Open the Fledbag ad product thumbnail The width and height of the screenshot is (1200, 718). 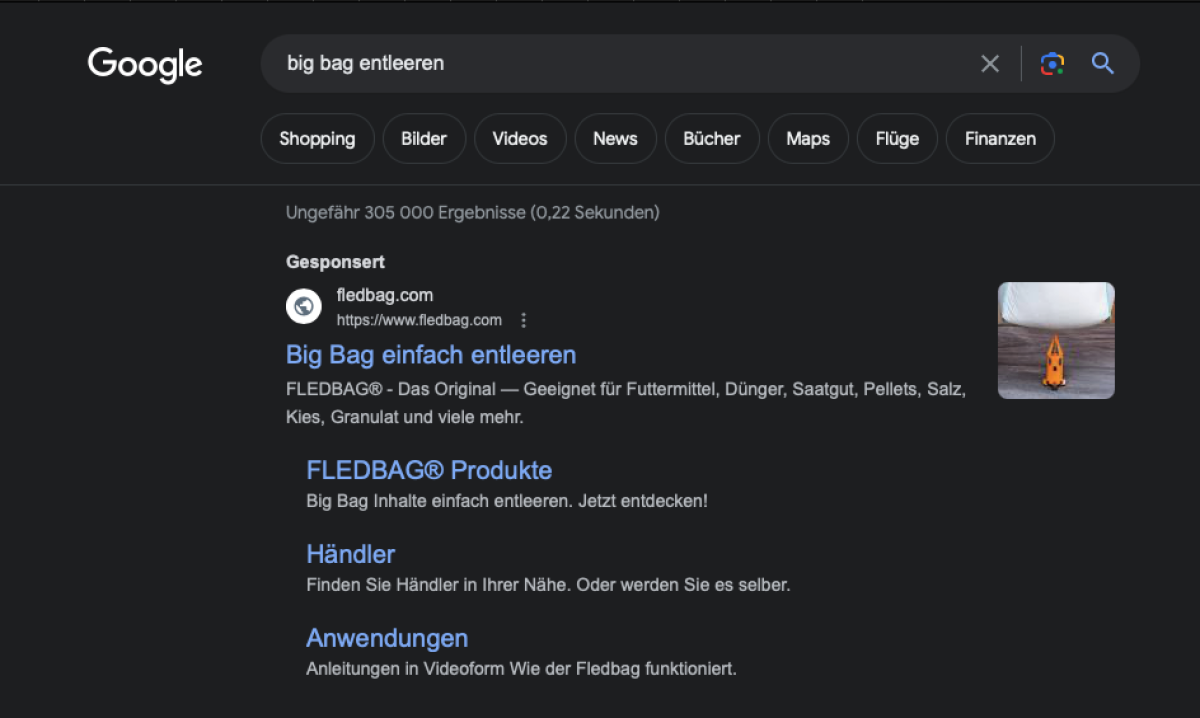(x=1056, y=340)
